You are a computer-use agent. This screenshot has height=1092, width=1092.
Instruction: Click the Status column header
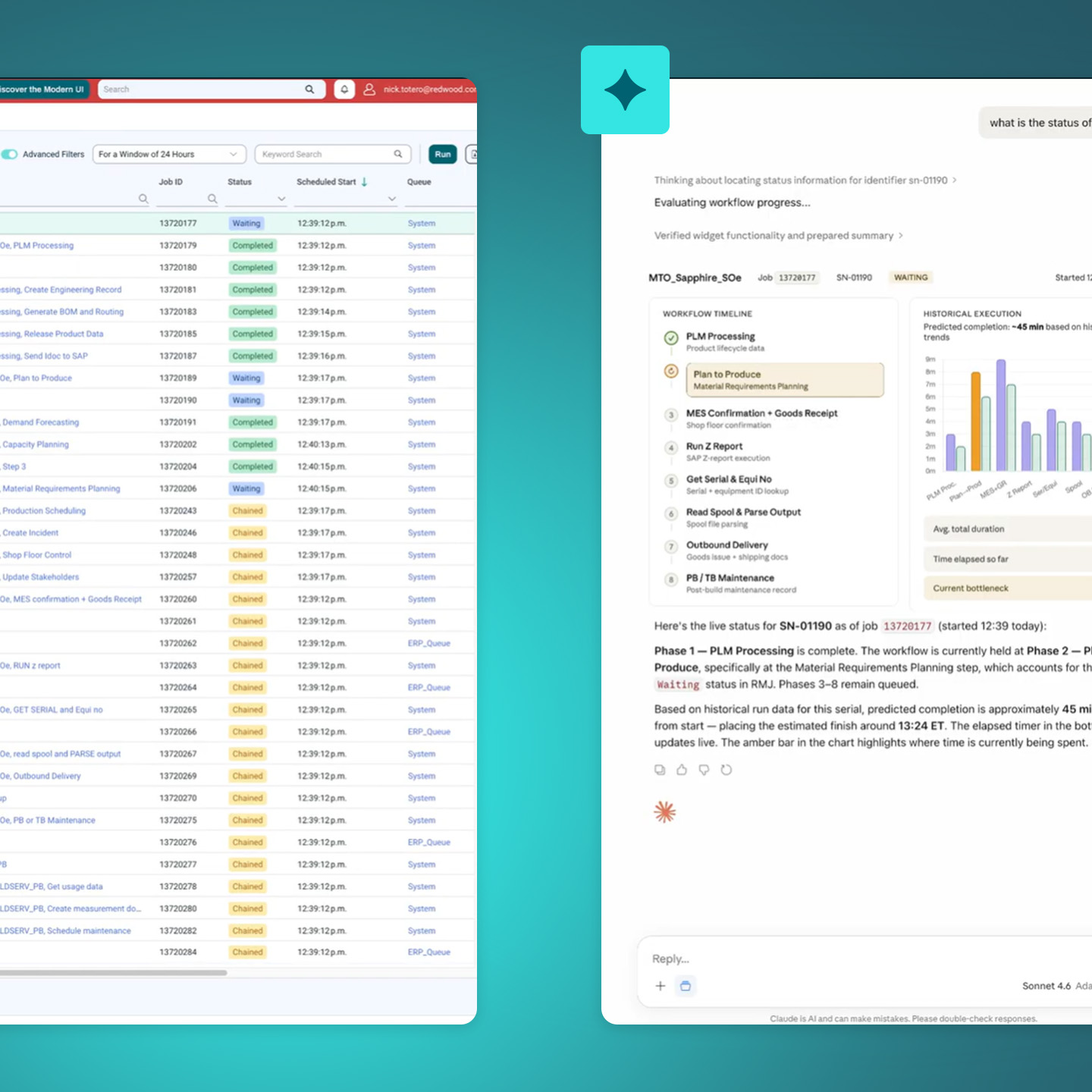240,182
